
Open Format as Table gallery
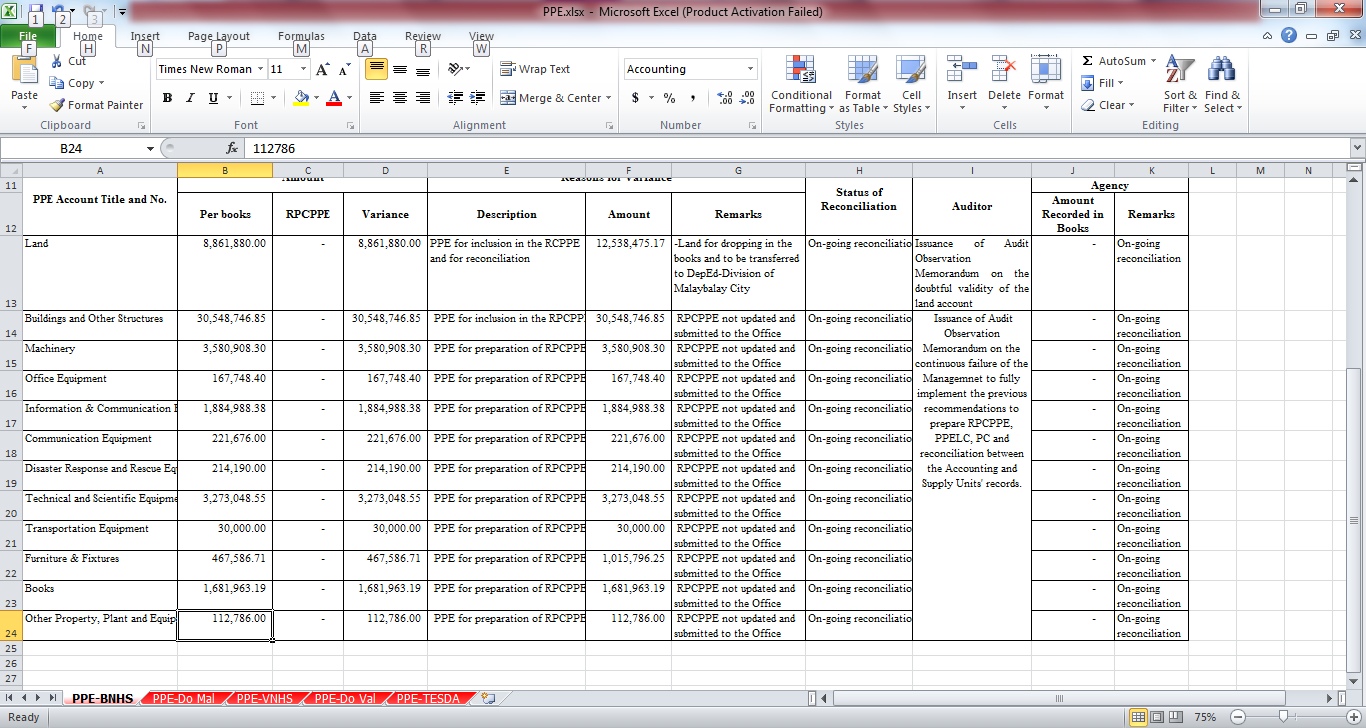[862, 84]
